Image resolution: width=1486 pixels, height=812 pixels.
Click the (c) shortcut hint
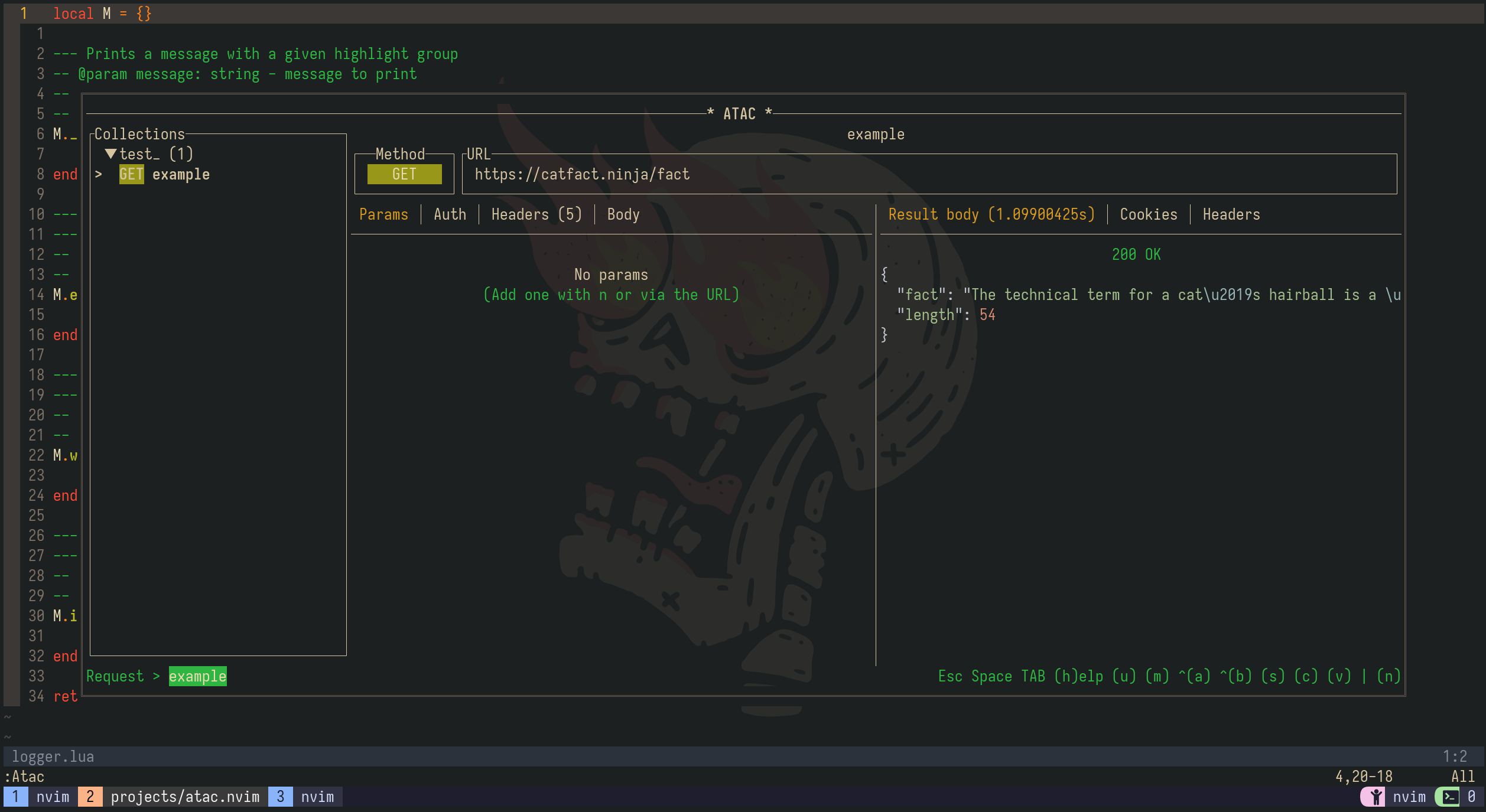coord(1306,676)
